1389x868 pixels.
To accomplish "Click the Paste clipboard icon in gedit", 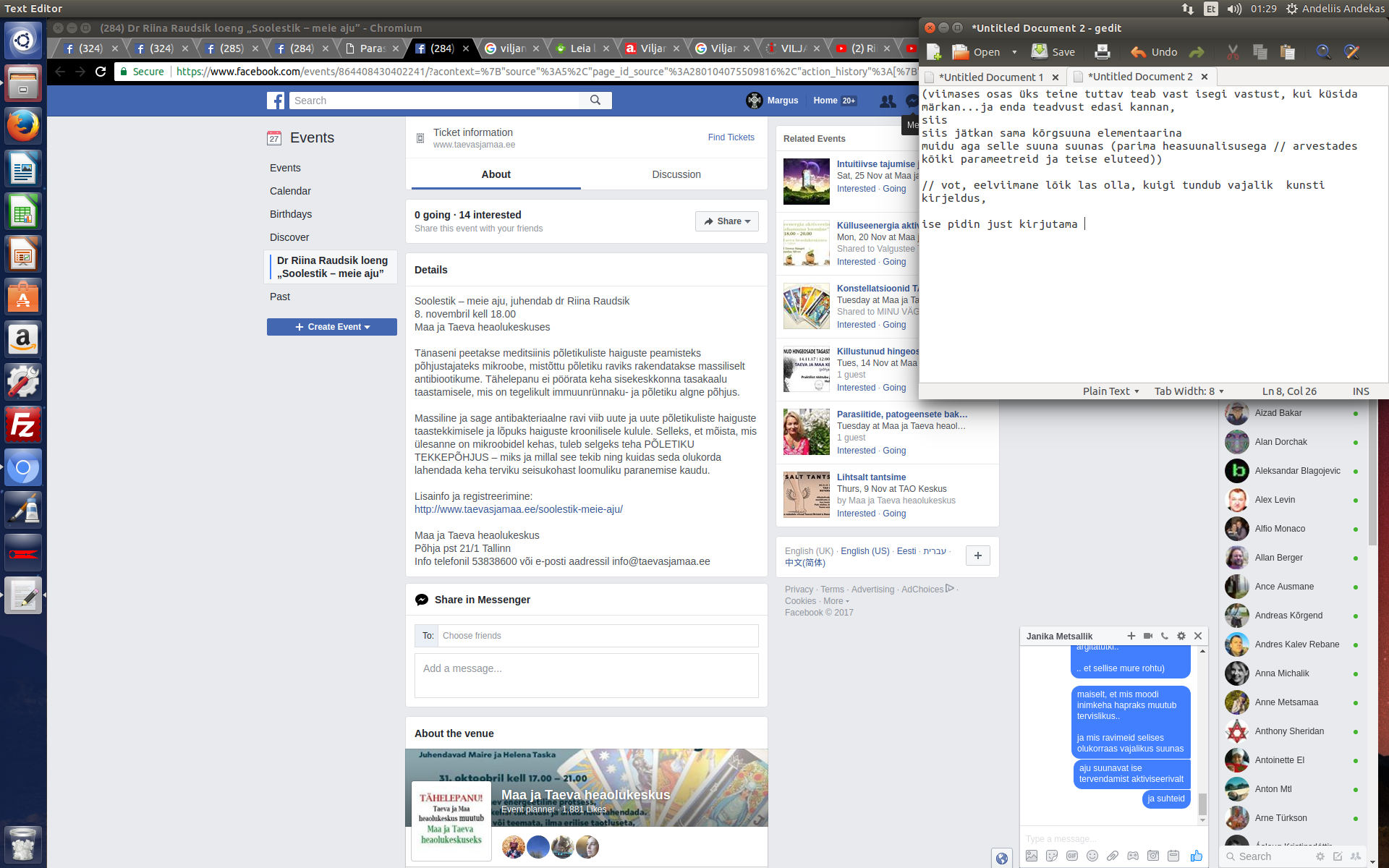I will (1287, 52).
